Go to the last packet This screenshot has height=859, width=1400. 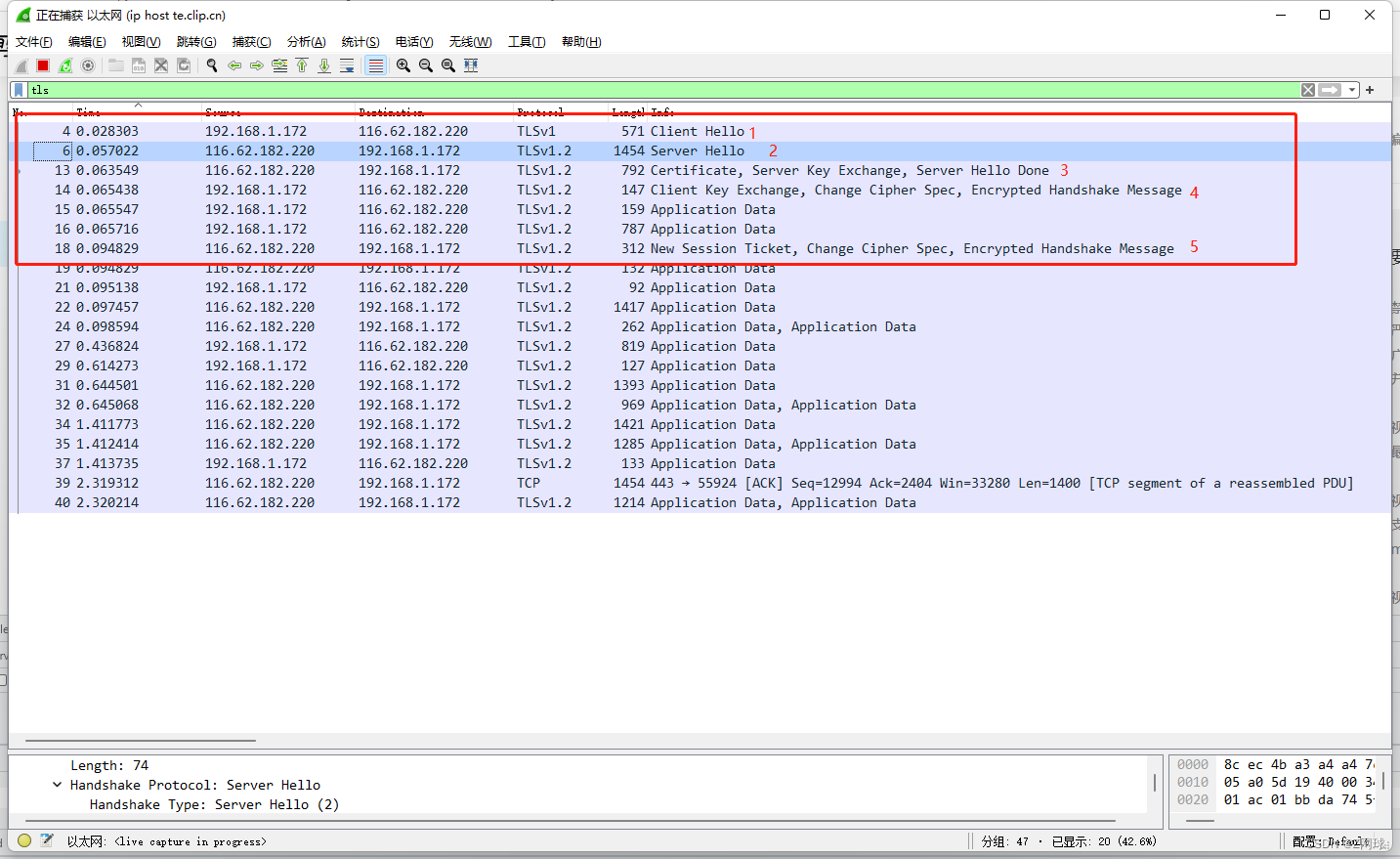click(324, 65)
